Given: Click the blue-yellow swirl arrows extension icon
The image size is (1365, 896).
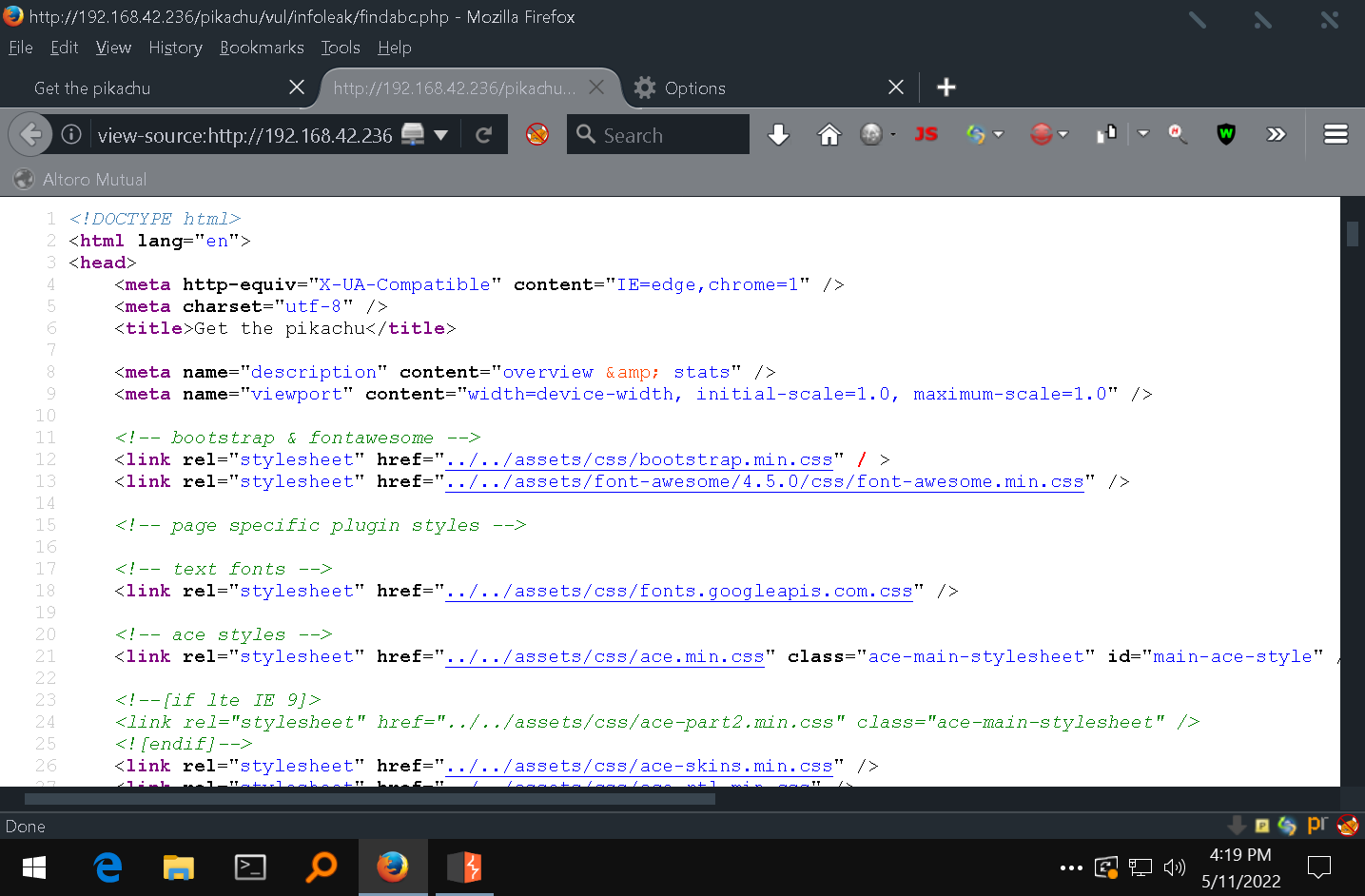Looking at the screenshot, I should pos(976,135).
